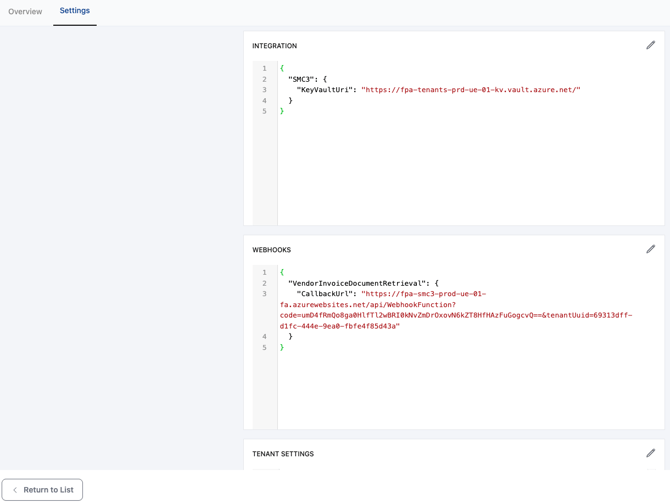Edit the Integration section with pencil icon
The image size is (670, 504).
[650, 45]
